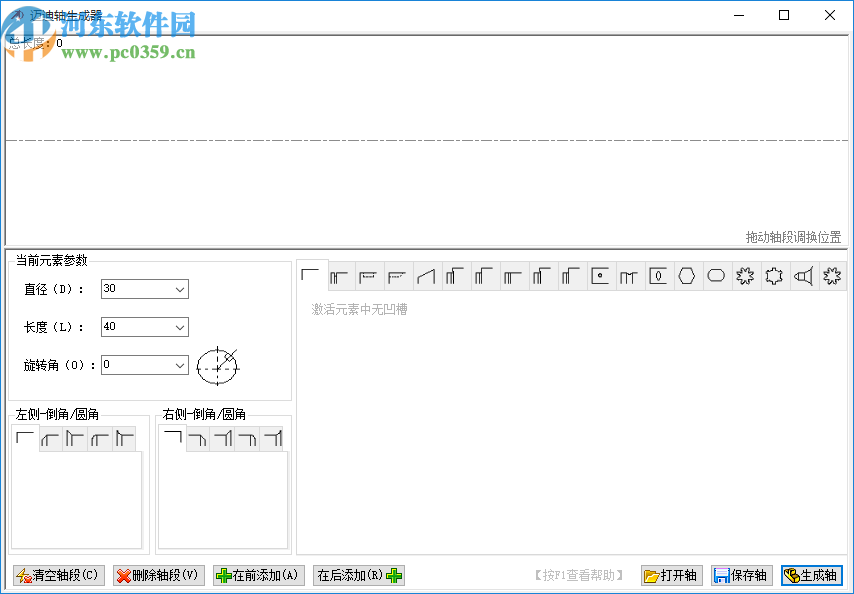Viewport: 854px width, 594px height.
Task: Open the square-with-center-dot cross hole tab
Action: coord(600,277)
